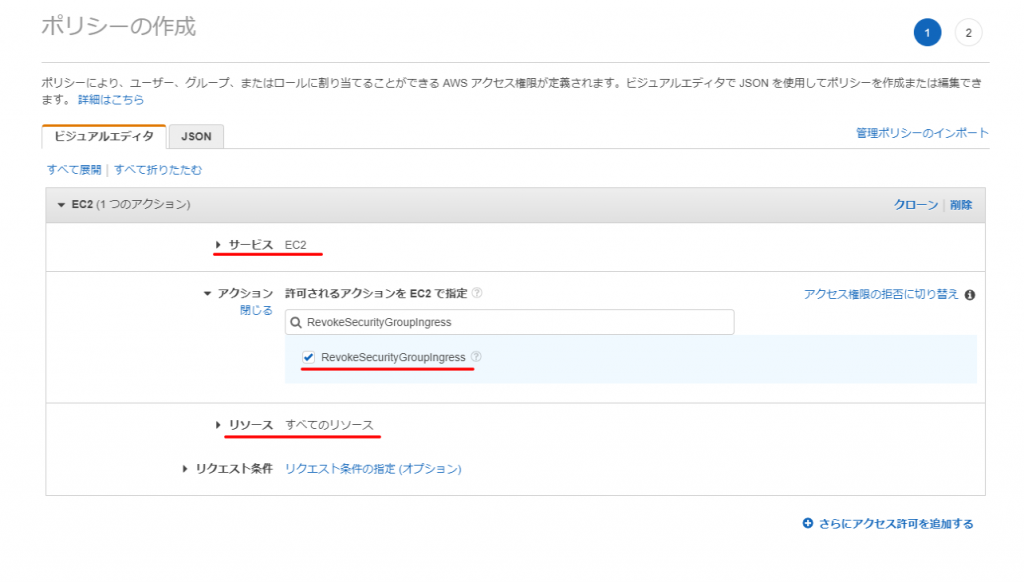This screenshot has height=582, width=1024.
Task: Expand the リクエスト条件 row
Action: [185, 469]
